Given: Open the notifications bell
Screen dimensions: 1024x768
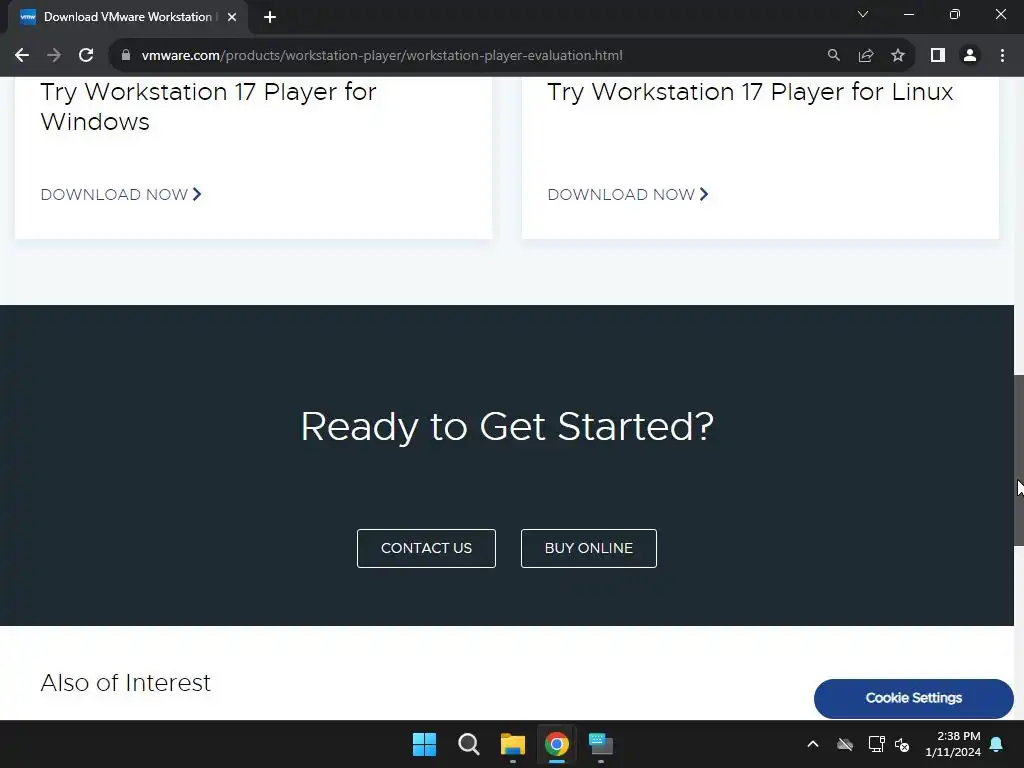Looking at the screenshot, I should pos(997,744).
